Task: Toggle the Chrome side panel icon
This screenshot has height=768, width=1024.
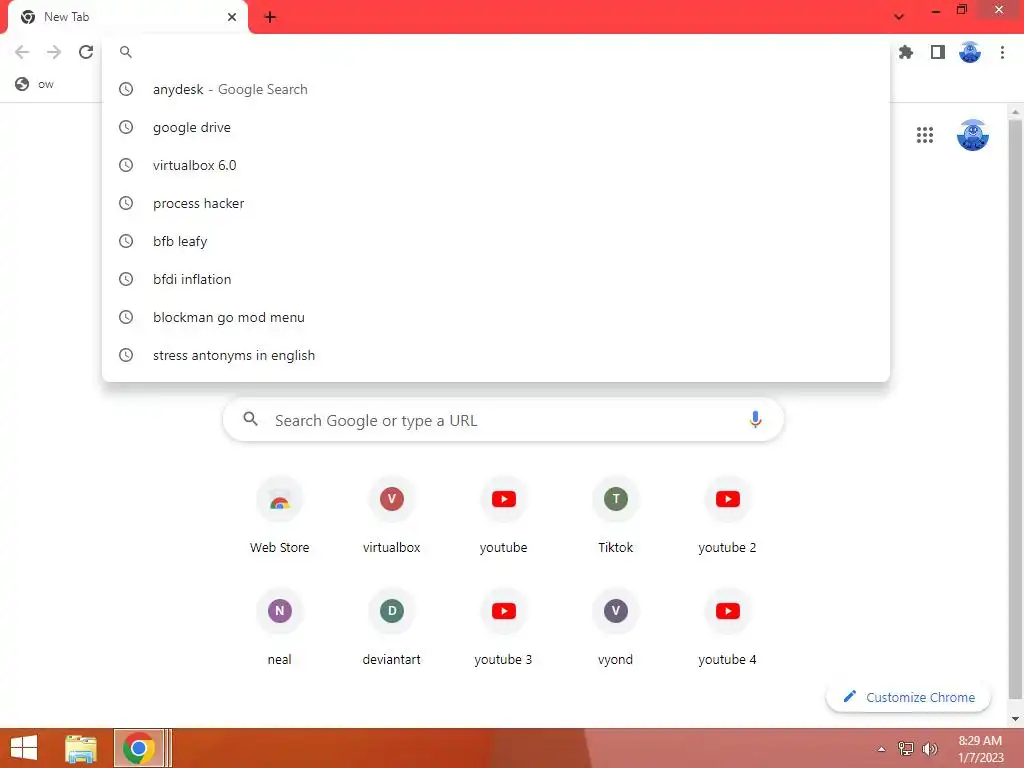Action: [x=938, y=52]
